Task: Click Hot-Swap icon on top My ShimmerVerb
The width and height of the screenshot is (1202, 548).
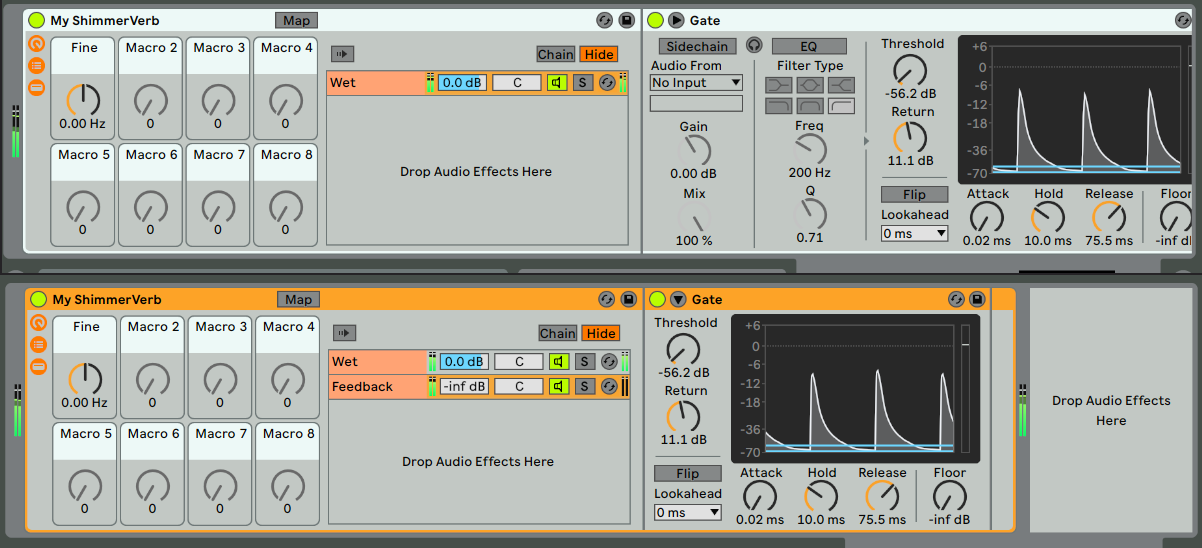Action: coord(605,20)
